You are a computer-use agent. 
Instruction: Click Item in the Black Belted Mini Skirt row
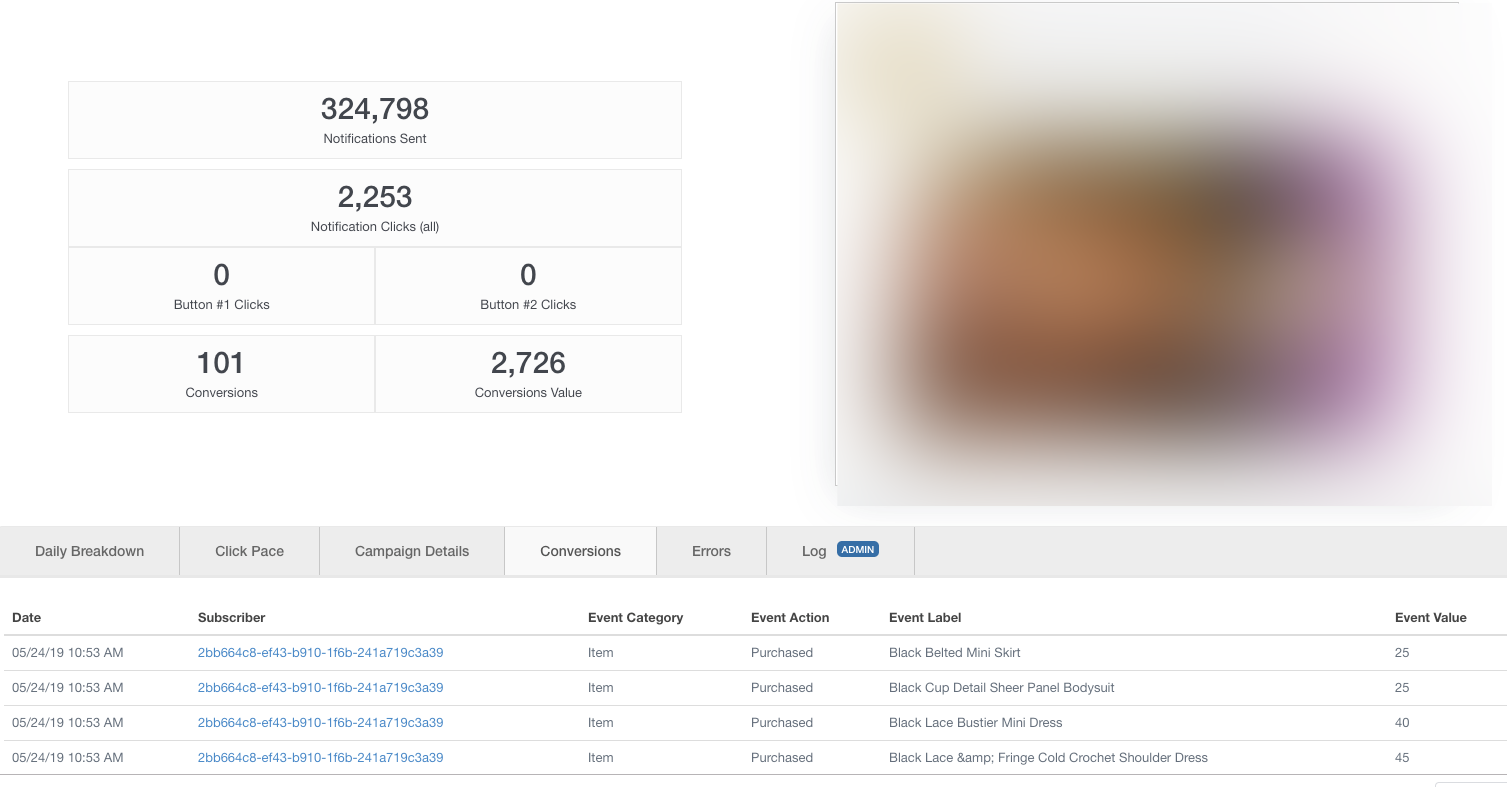(601, 653)
